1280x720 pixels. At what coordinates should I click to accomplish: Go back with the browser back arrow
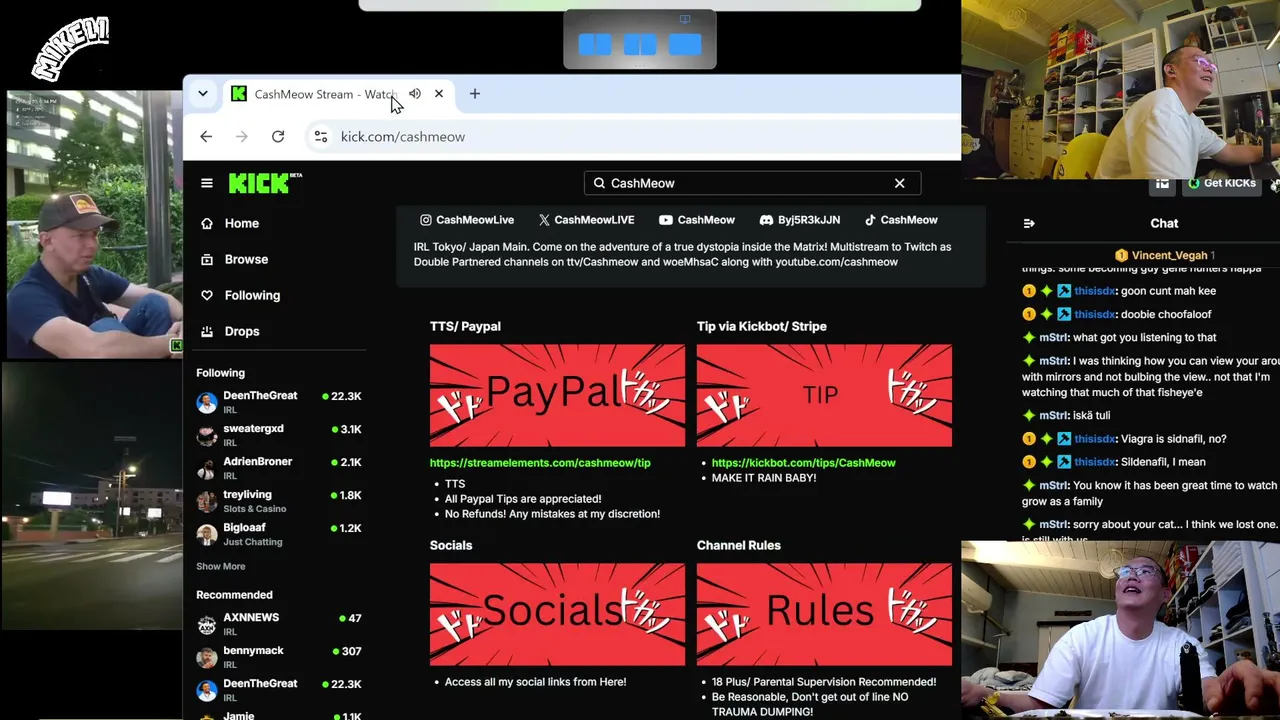click(206, 137)
